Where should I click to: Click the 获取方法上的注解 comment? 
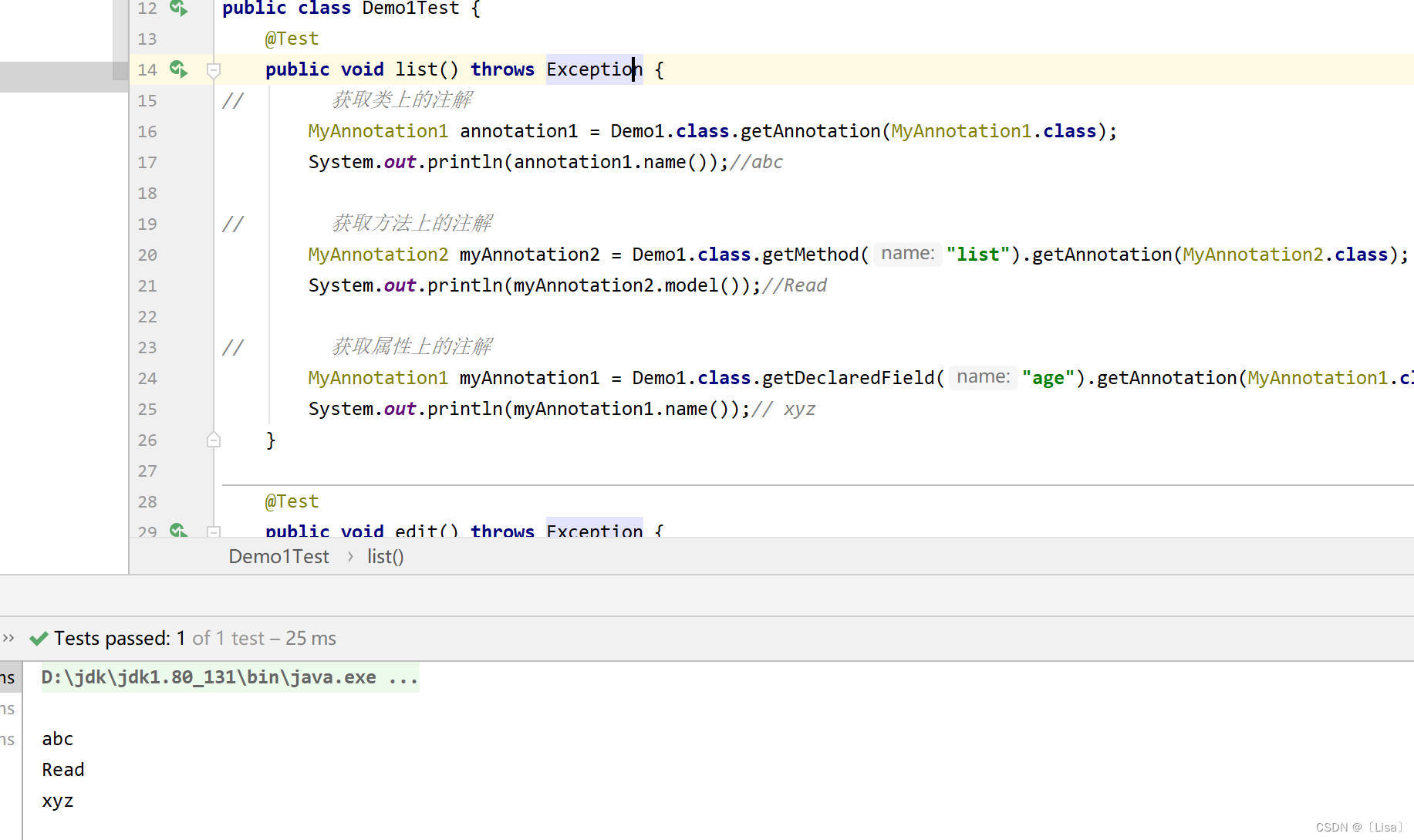pyautogui.click(x=412, y=223)
